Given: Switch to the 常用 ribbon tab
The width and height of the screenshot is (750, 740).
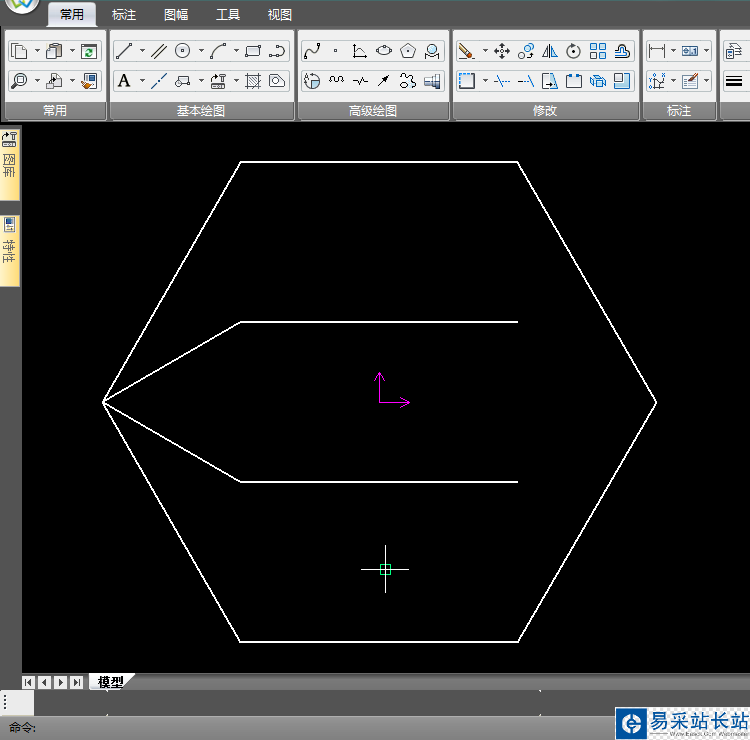Looking at the screenshot, I should click(x=72, y=15).
